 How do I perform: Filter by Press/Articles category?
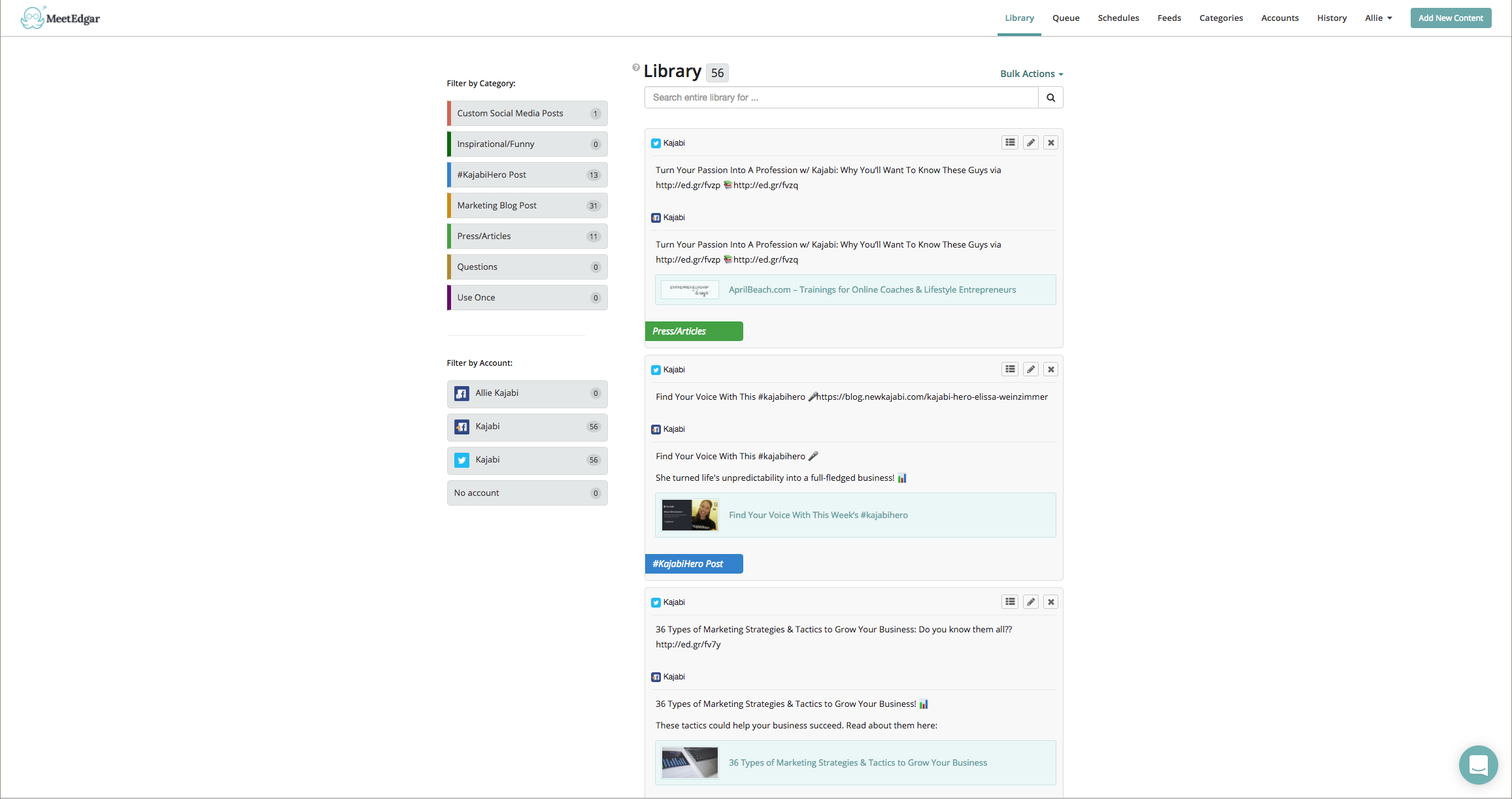pos(527,236)
